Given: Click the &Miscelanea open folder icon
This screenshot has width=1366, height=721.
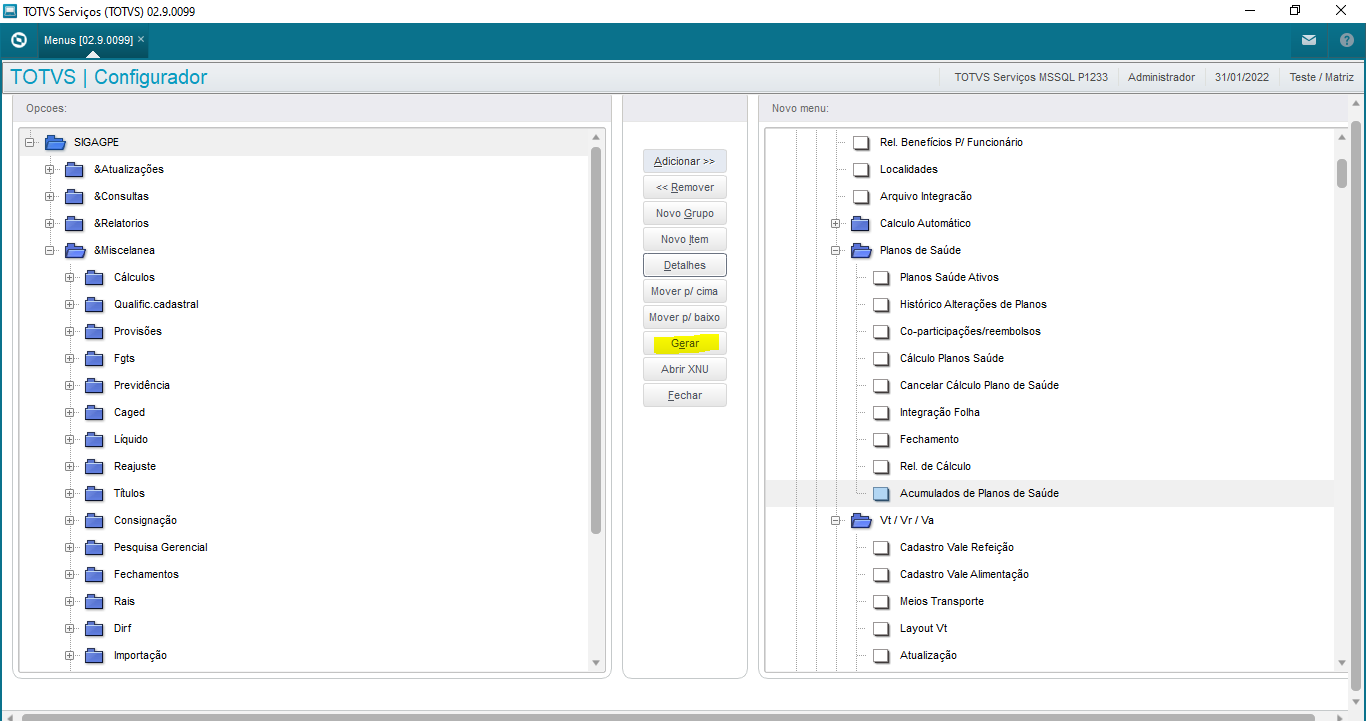Looking at the screenshot, I should tap(75, 250).
